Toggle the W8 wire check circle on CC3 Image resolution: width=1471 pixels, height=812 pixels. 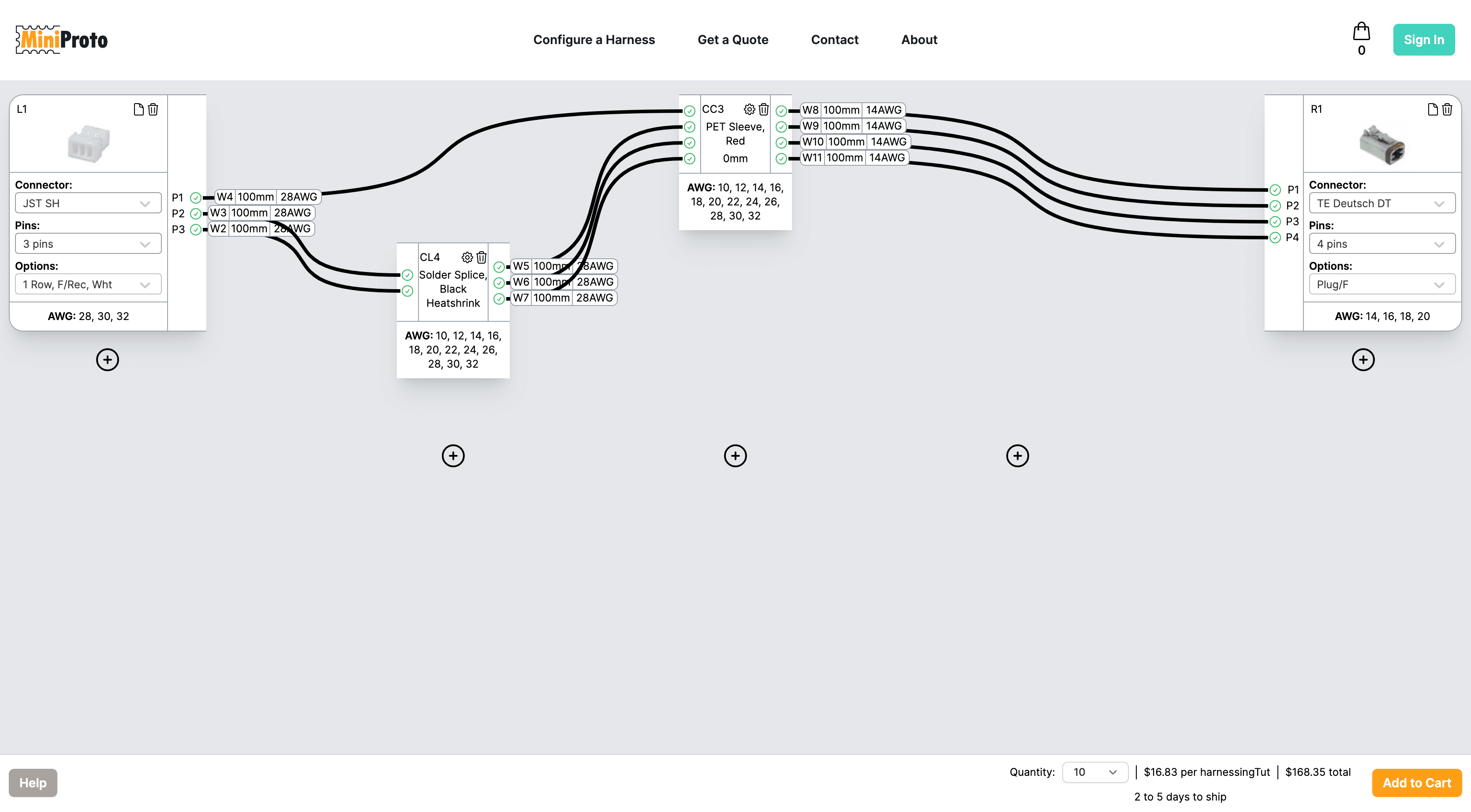pos(781,111)
